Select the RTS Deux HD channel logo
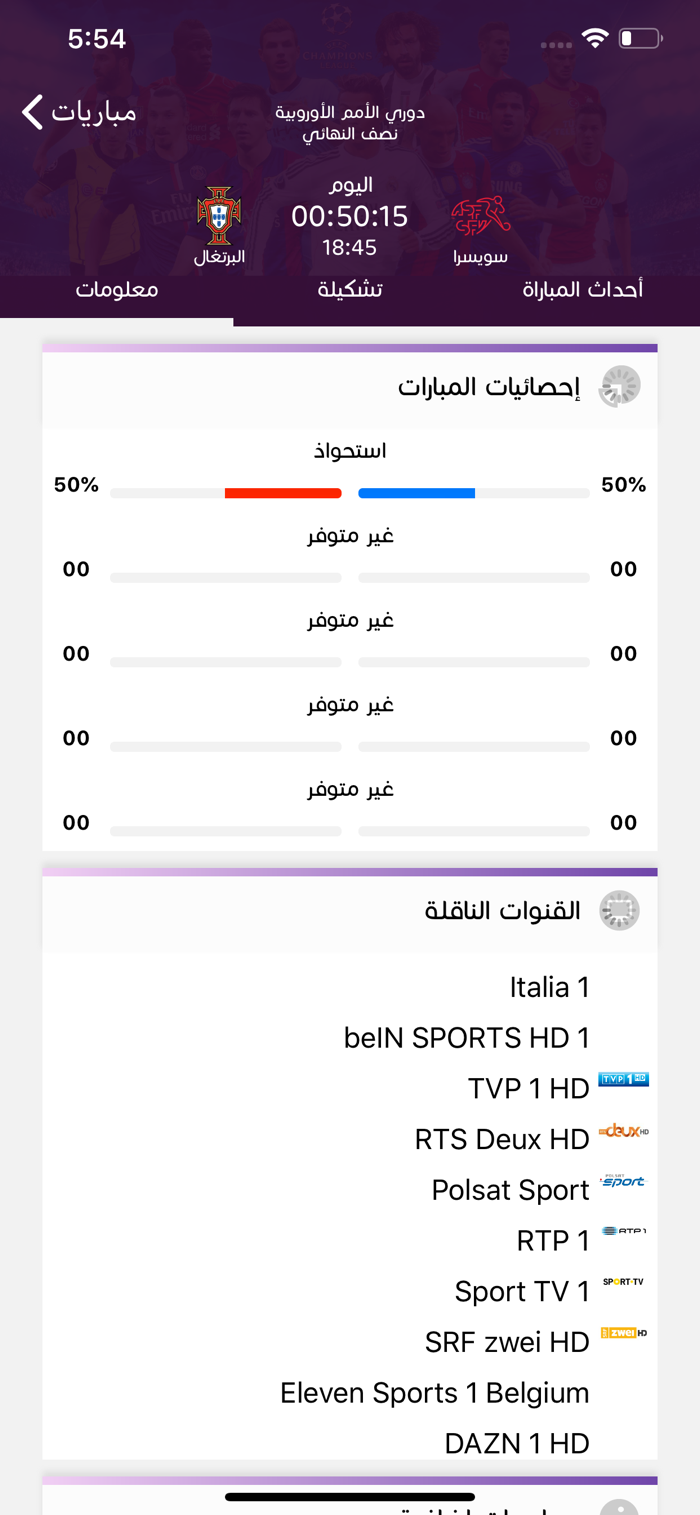The height and width of the screenshot is (1515, 700). coord(624,1131)
